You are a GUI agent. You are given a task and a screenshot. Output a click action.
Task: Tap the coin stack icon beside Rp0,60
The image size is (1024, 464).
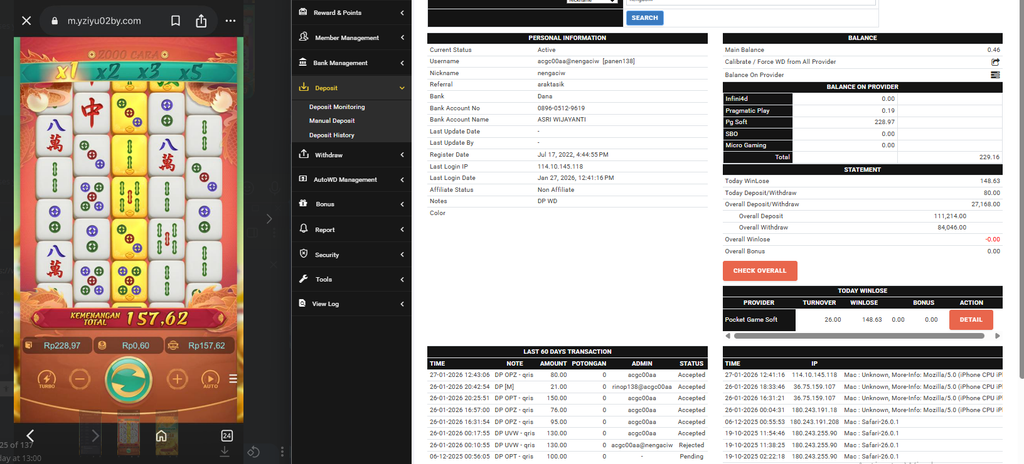point(101,345)
